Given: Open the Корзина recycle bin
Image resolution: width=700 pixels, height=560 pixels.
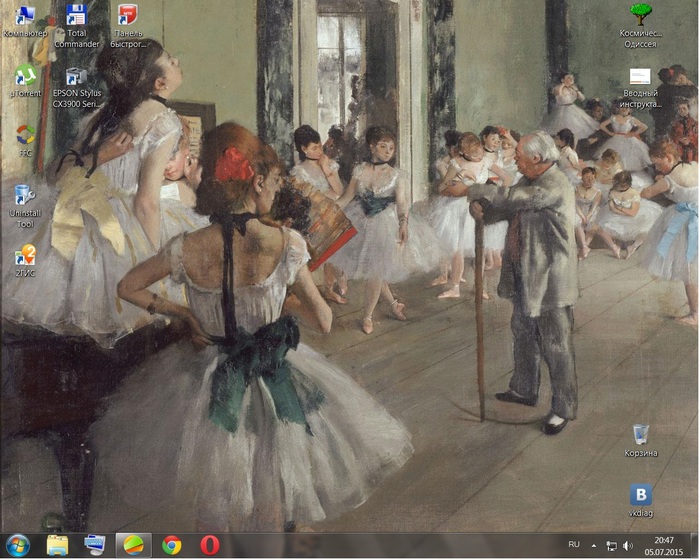Looking at the screenshot, I should [641, 440].
